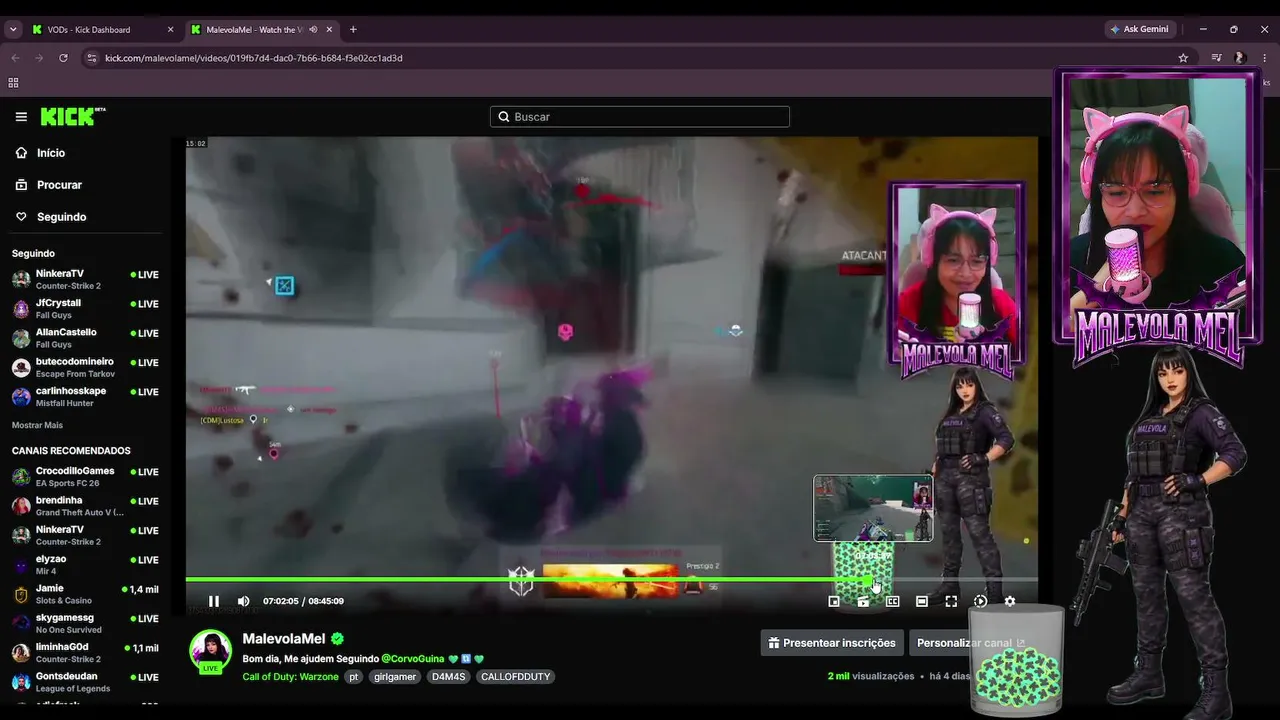Viewport: 1280px width, 720px height.
Task: Toggle theater mode in the player
Action: pyautogui.click(x=922, y=601)
